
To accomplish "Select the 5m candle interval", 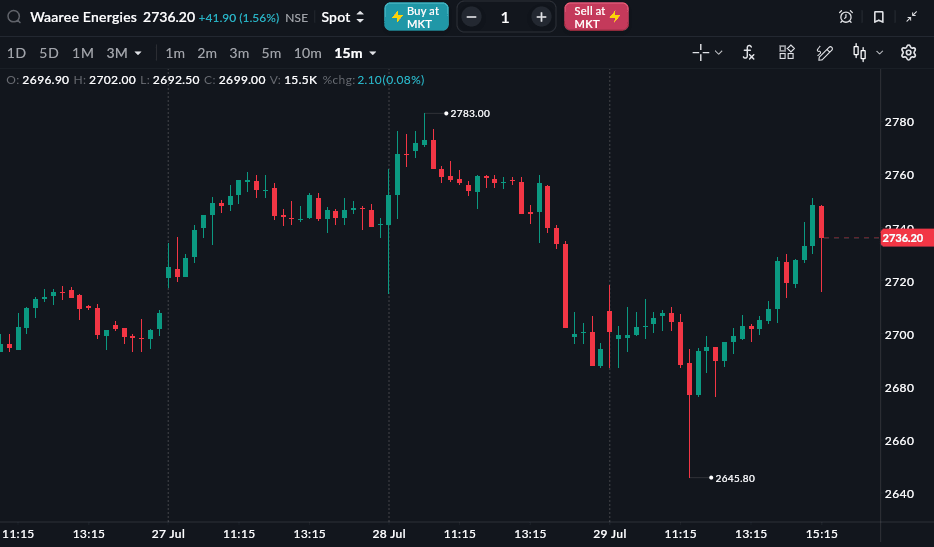I will (272, 53).
